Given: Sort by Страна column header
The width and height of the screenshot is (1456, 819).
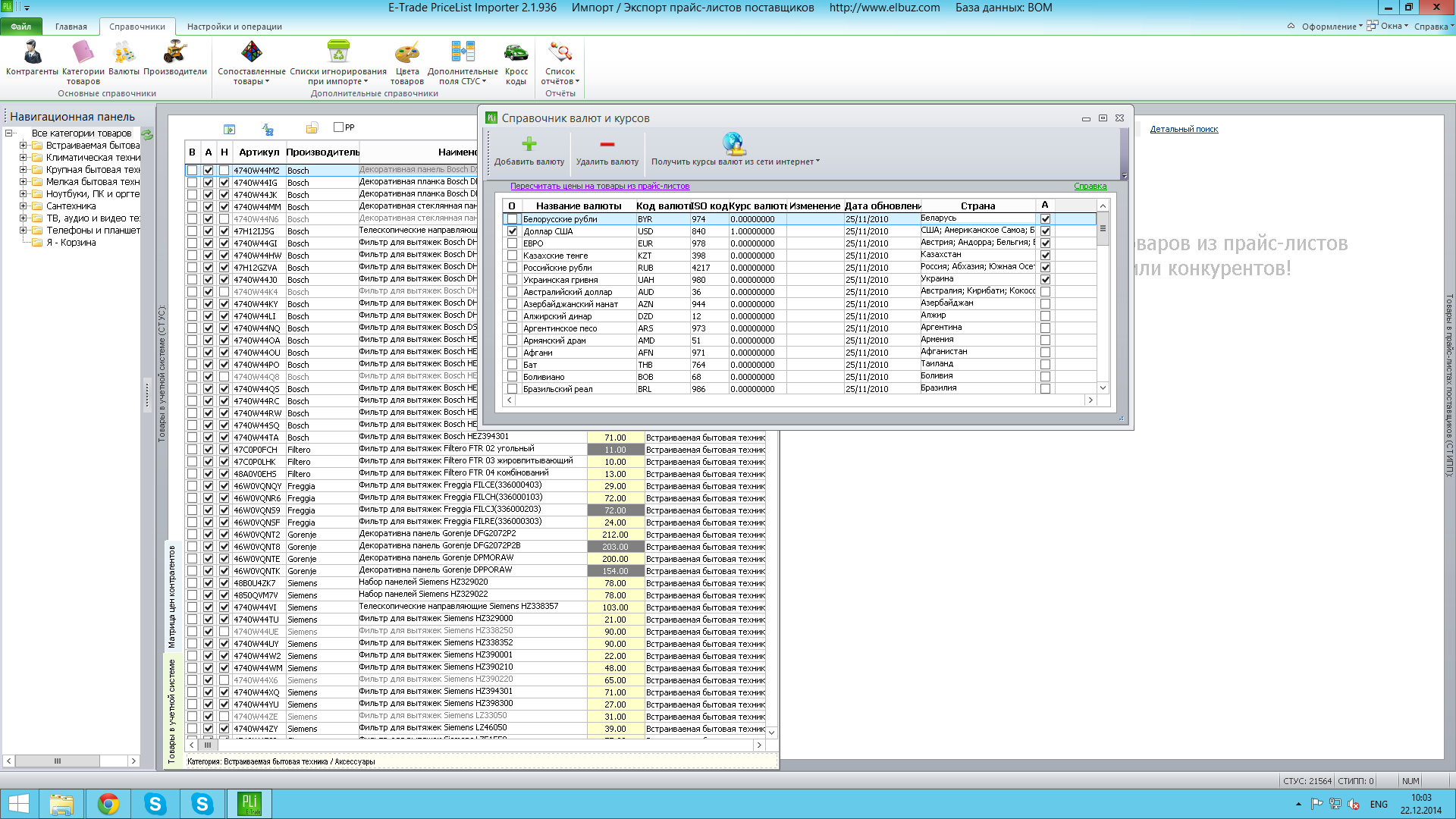Looking at the screenshot, I should 977,206.
